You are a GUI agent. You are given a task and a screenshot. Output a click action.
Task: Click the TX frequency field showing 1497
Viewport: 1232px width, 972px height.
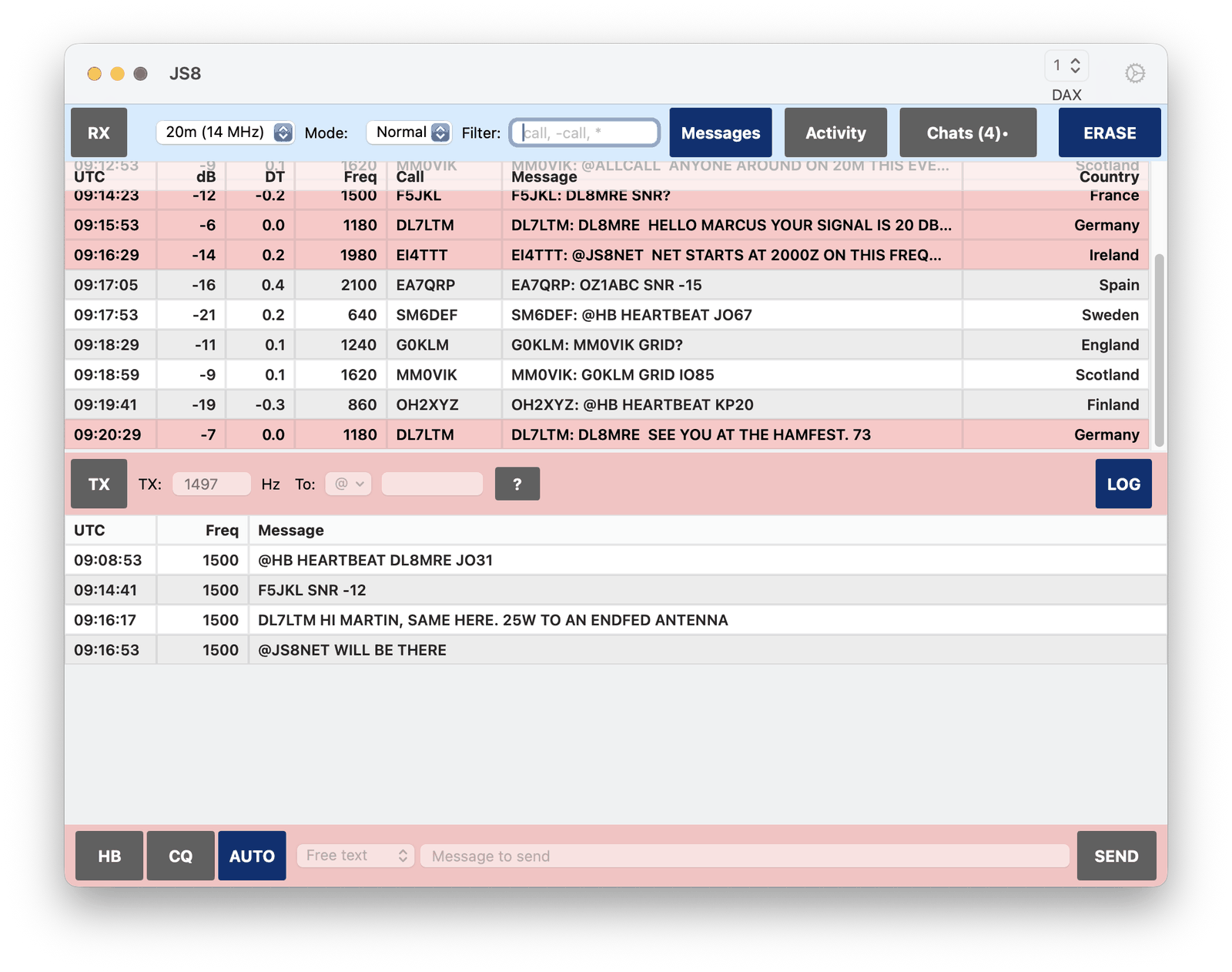212,484
